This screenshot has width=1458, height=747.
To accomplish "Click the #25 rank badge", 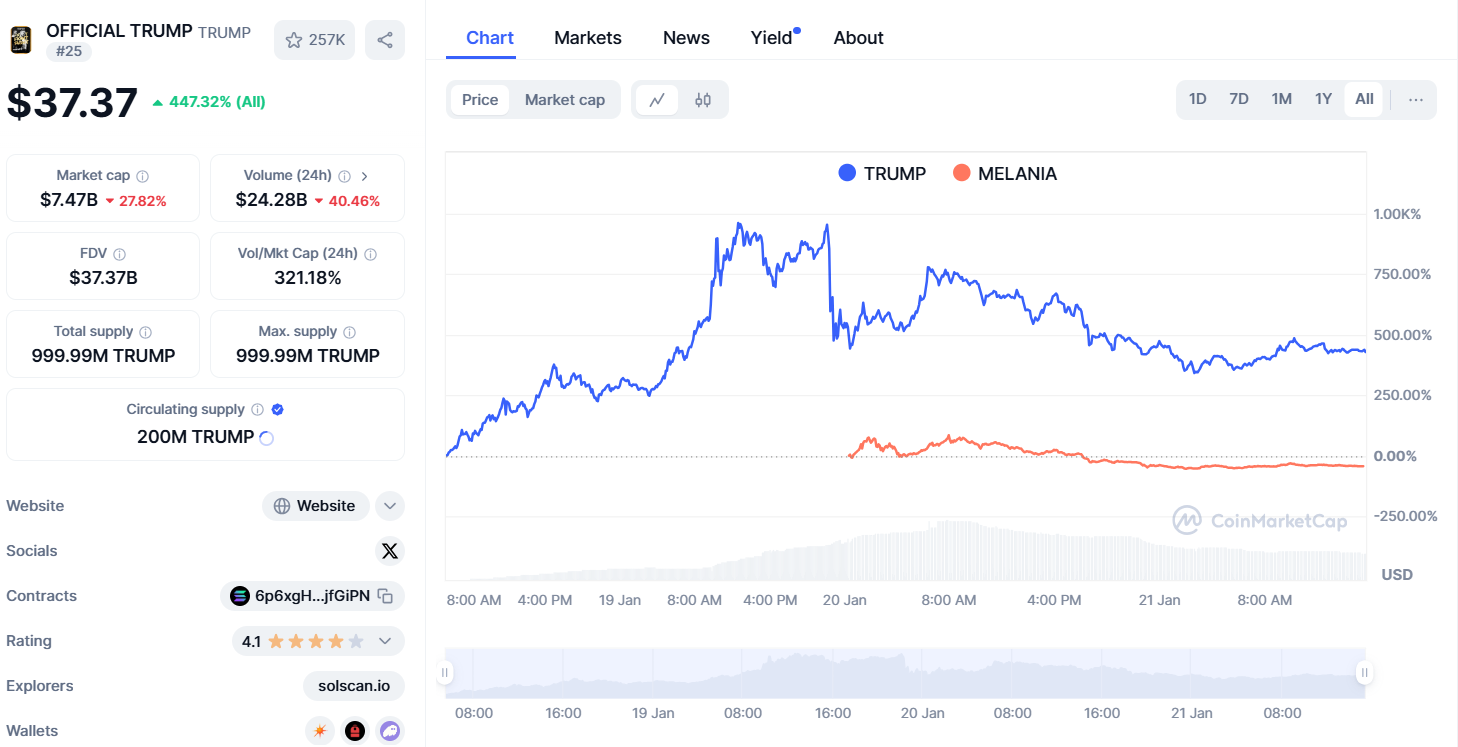I will (x=69, y=52).
